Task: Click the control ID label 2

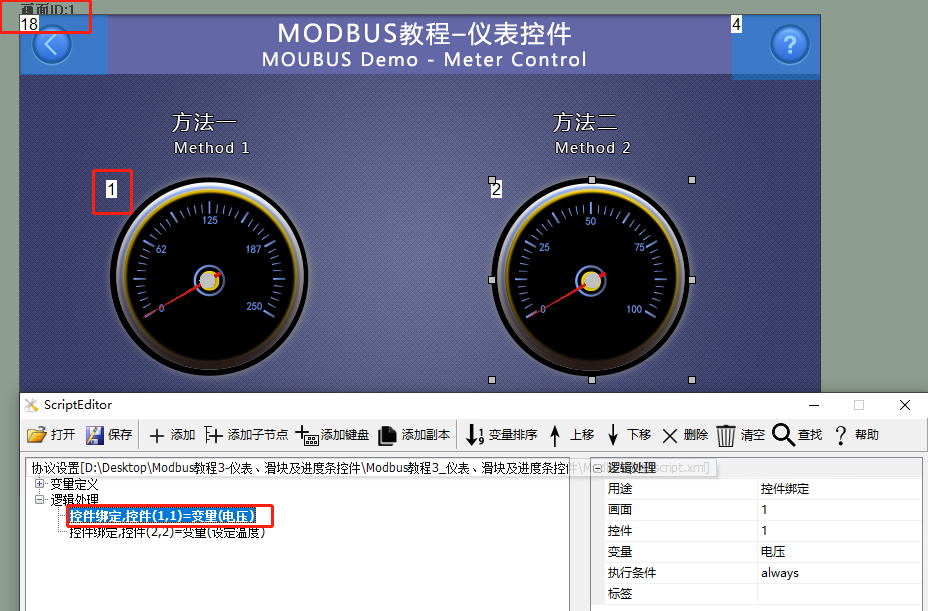Action: (x=496, y=189)
